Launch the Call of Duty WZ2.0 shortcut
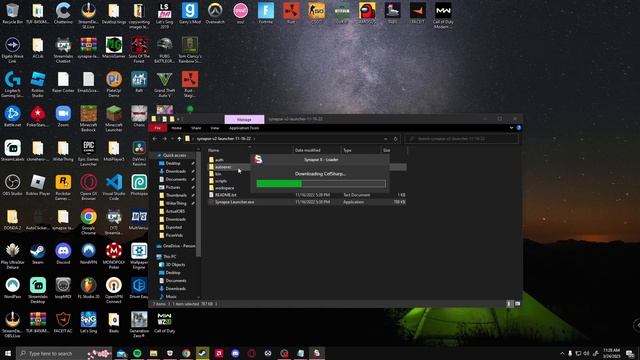 [164, 322]
